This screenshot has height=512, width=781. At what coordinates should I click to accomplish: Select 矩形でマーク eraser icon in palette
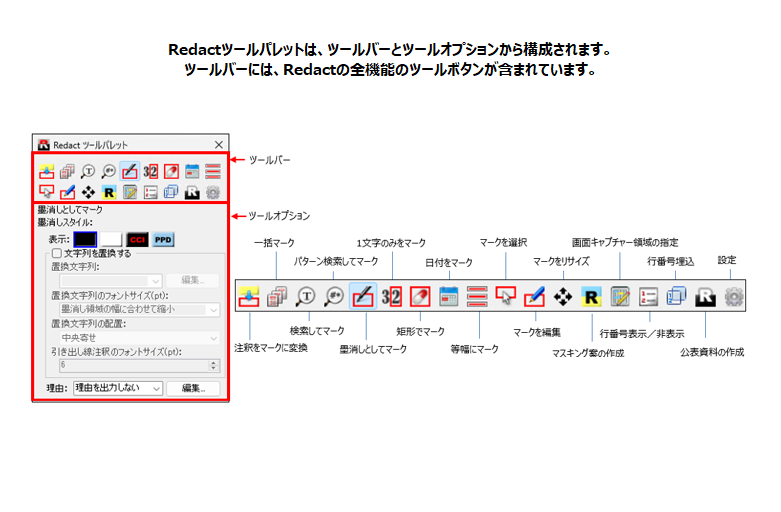click(x=171, y=172)
